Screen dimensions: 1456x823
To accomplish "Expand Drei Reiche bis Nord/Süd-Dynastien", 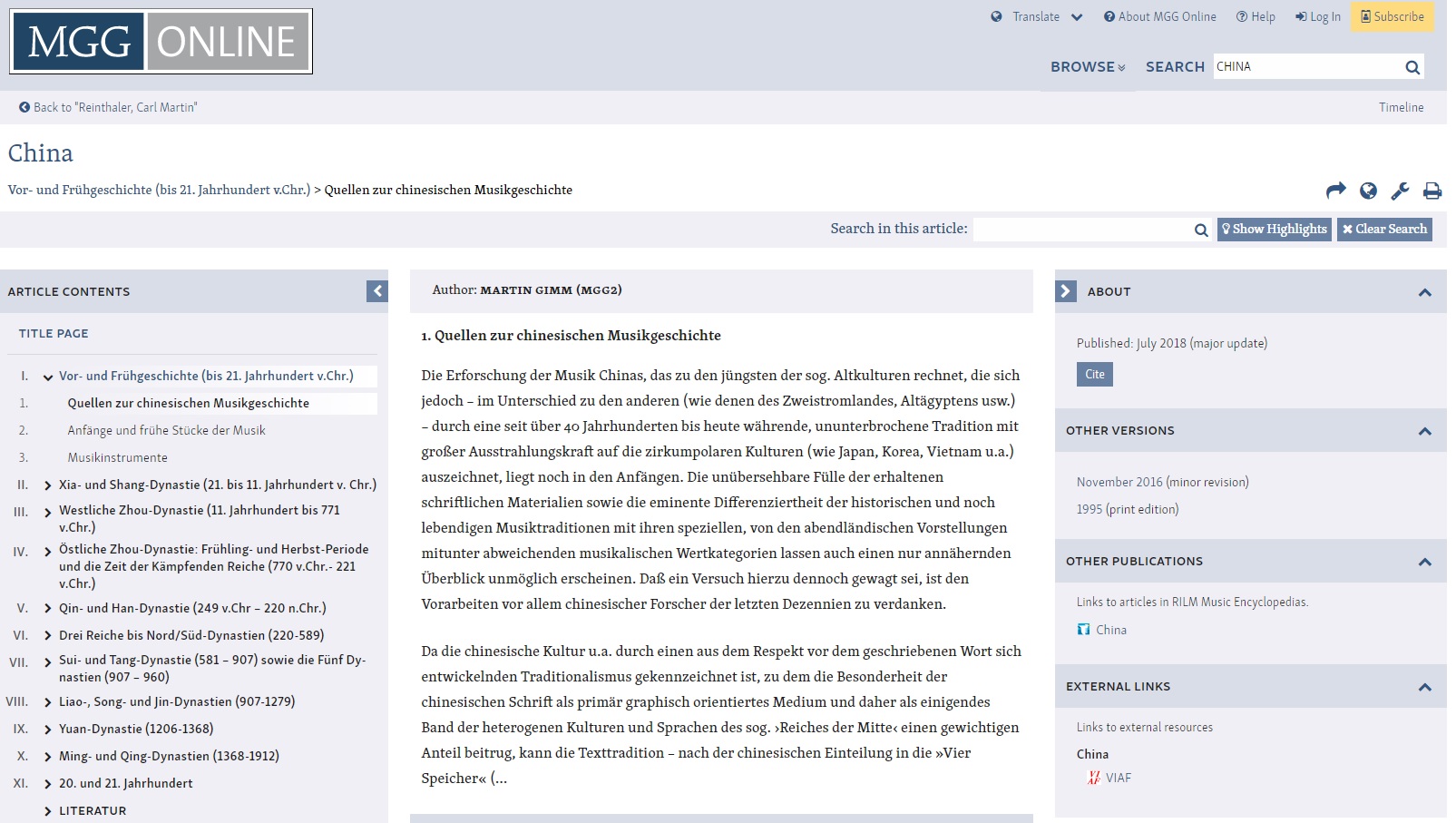I will click(48, 636).
